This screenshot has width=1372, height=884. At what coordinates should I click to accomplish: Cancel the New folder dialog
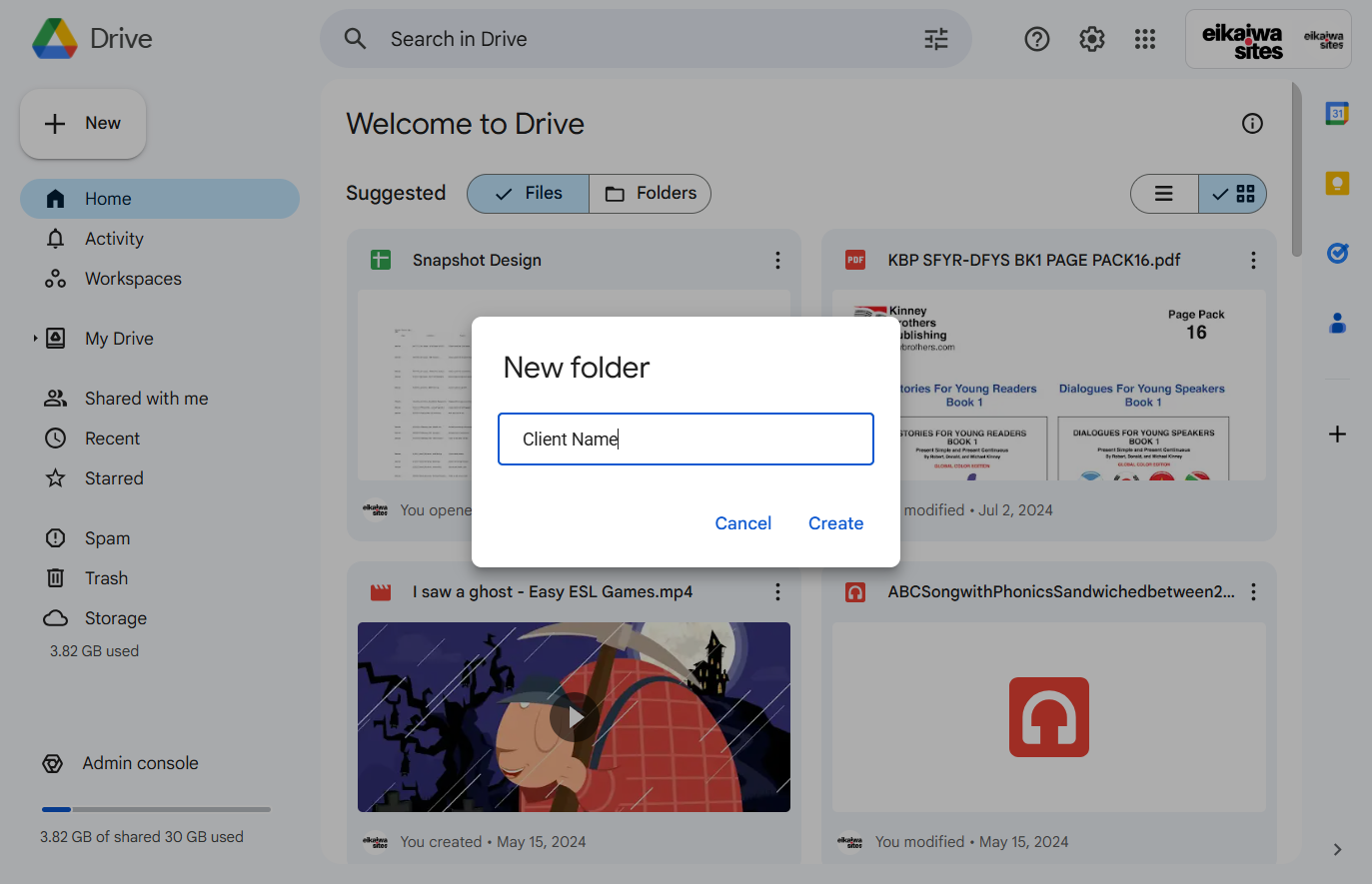[743, 523]
